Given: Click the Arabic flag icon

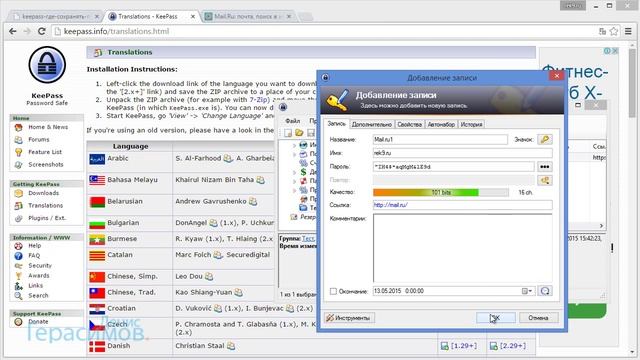Looking at the screenshot, I should point(97,159).
